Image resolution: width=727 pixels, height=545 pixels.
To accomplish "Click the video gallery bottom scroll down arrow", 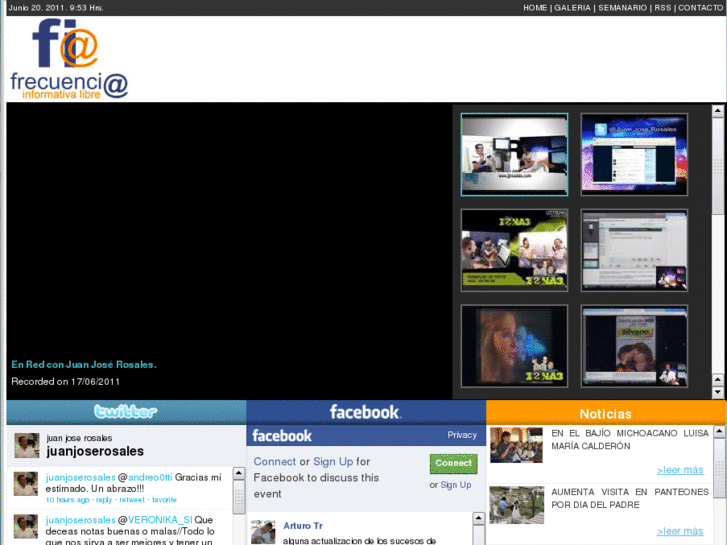I will pos(717,392).
